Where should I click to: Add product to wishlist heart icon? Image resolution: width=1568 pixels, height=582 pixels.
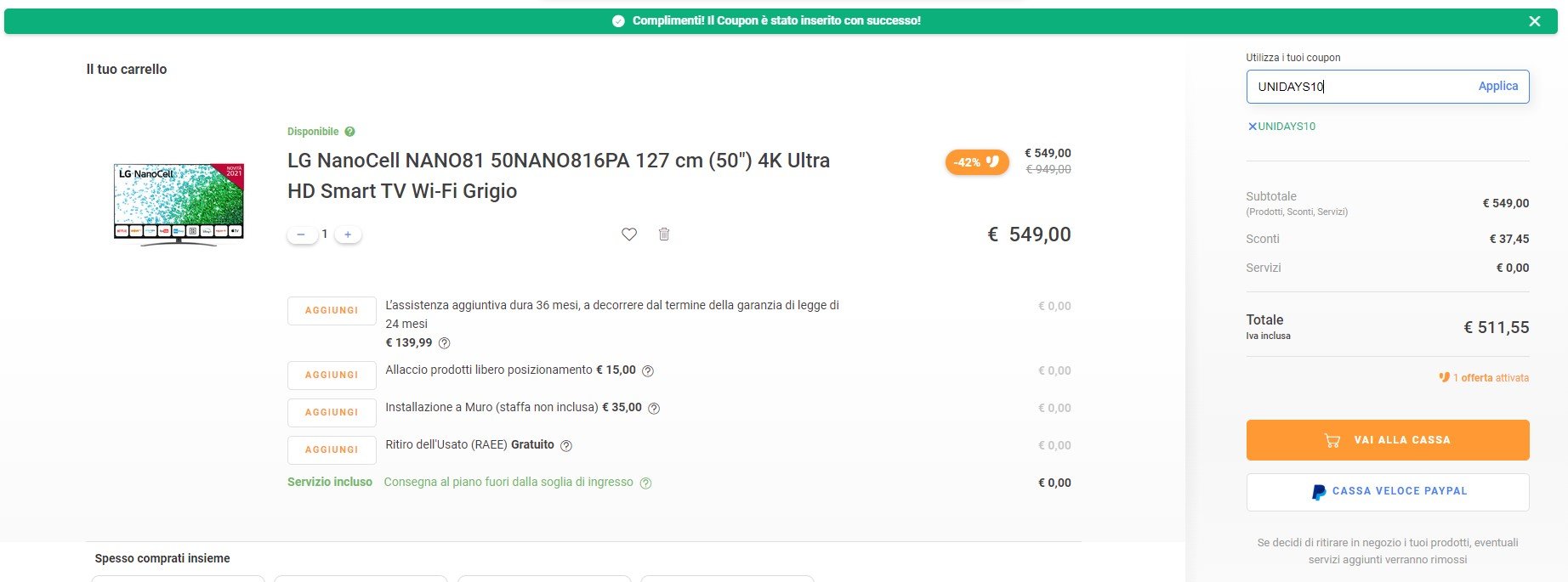(629, 234)
